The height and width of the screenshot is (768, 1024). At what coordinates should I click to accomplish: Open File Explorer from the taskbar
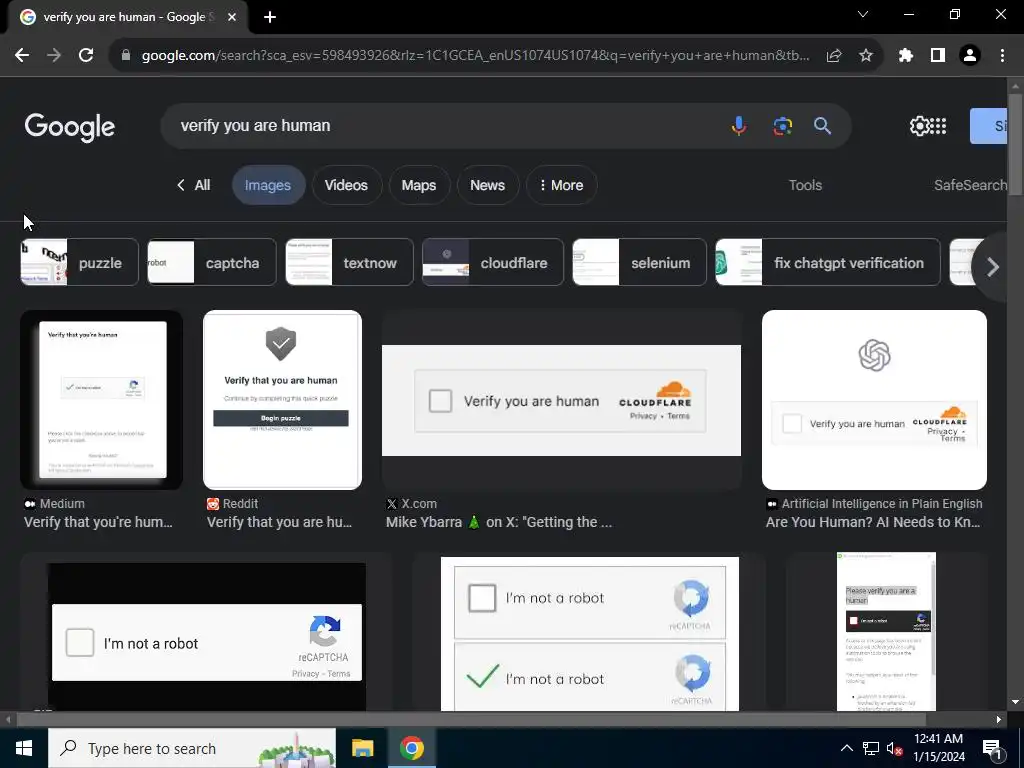point(362,748)
